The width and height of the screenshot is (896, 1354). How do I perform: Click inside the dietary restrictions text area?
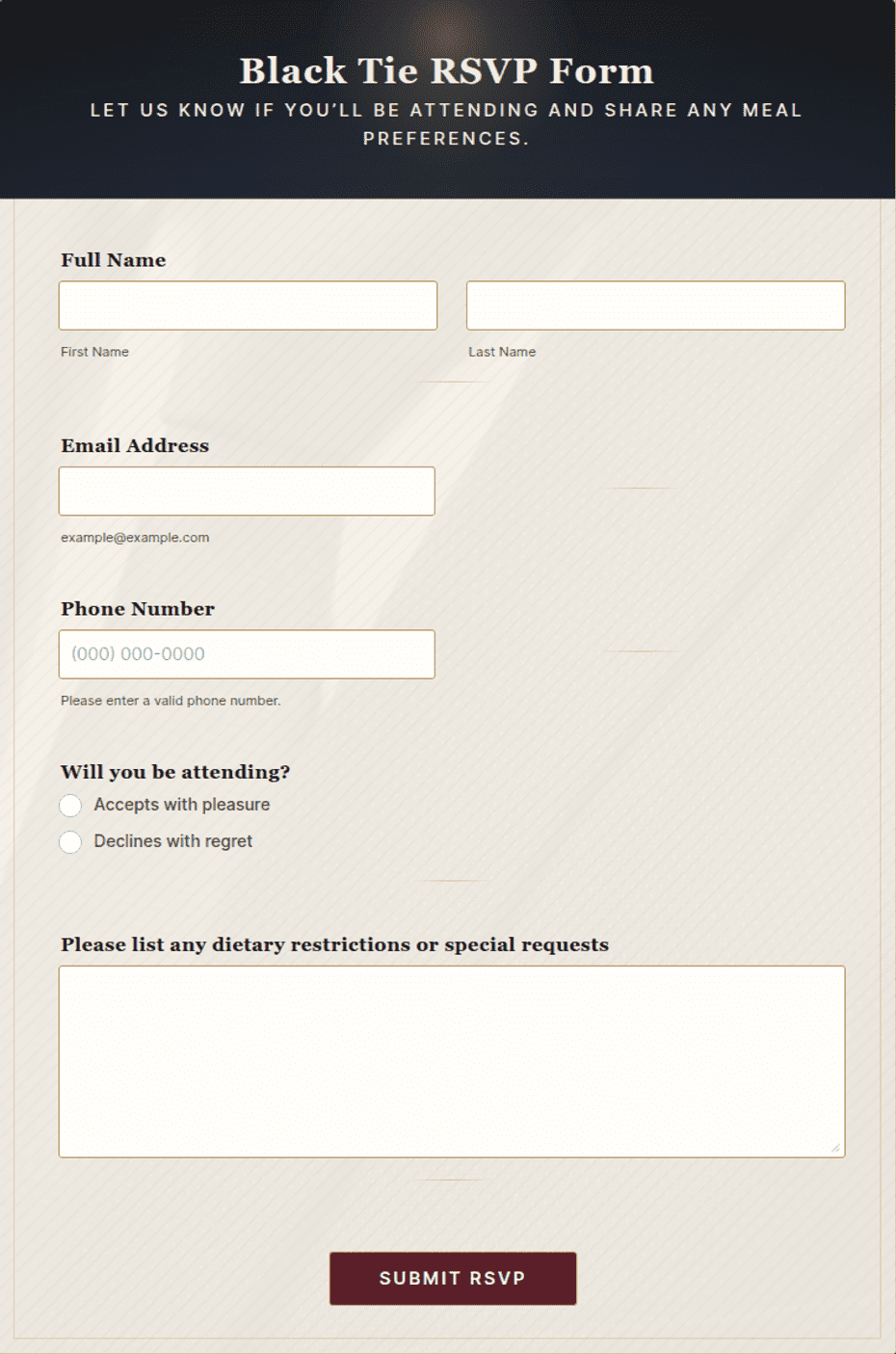click(452, 1061)
